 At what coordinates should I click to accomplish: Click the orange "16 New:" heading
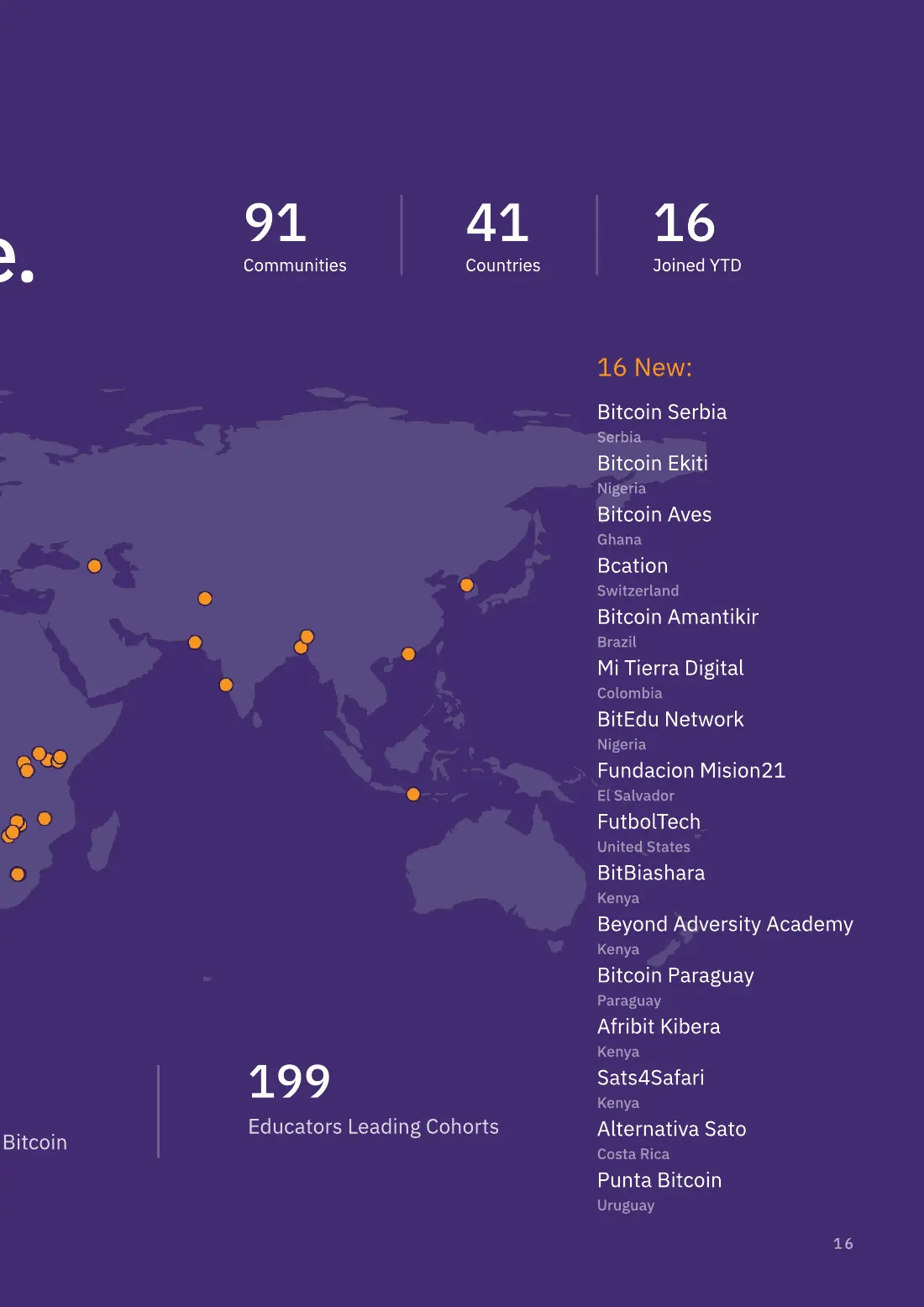tap(644, 367)
